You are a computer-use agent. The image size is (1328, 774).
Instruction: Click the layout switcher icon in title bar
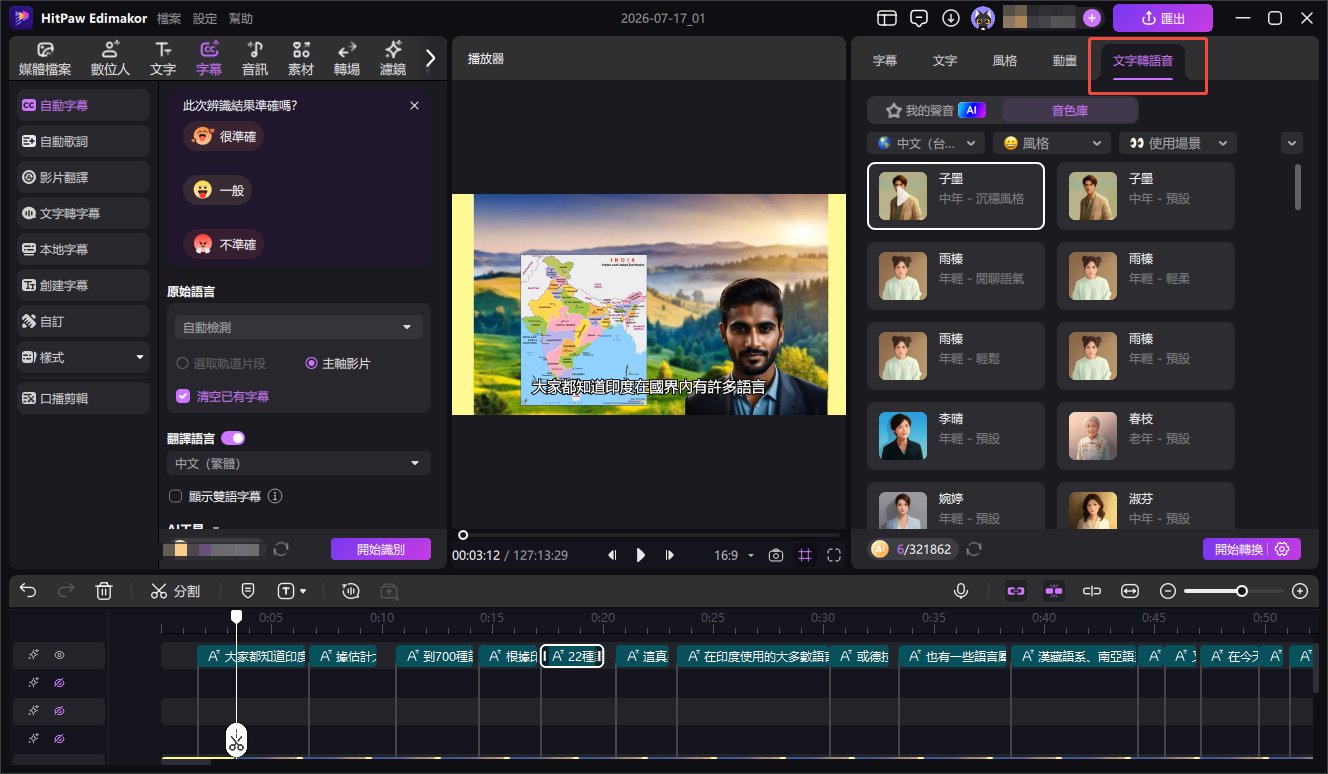(886, 18)
